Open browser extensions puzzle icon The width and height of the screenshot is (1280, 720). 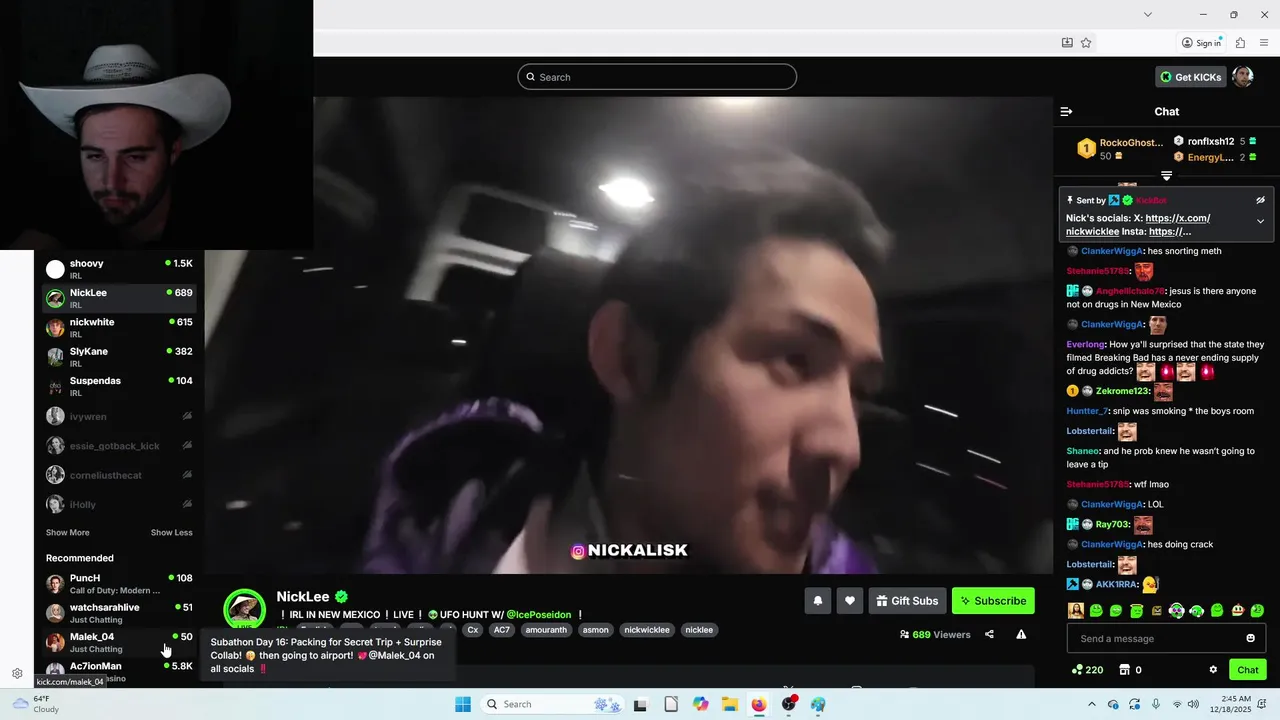tap(1240, 43)
